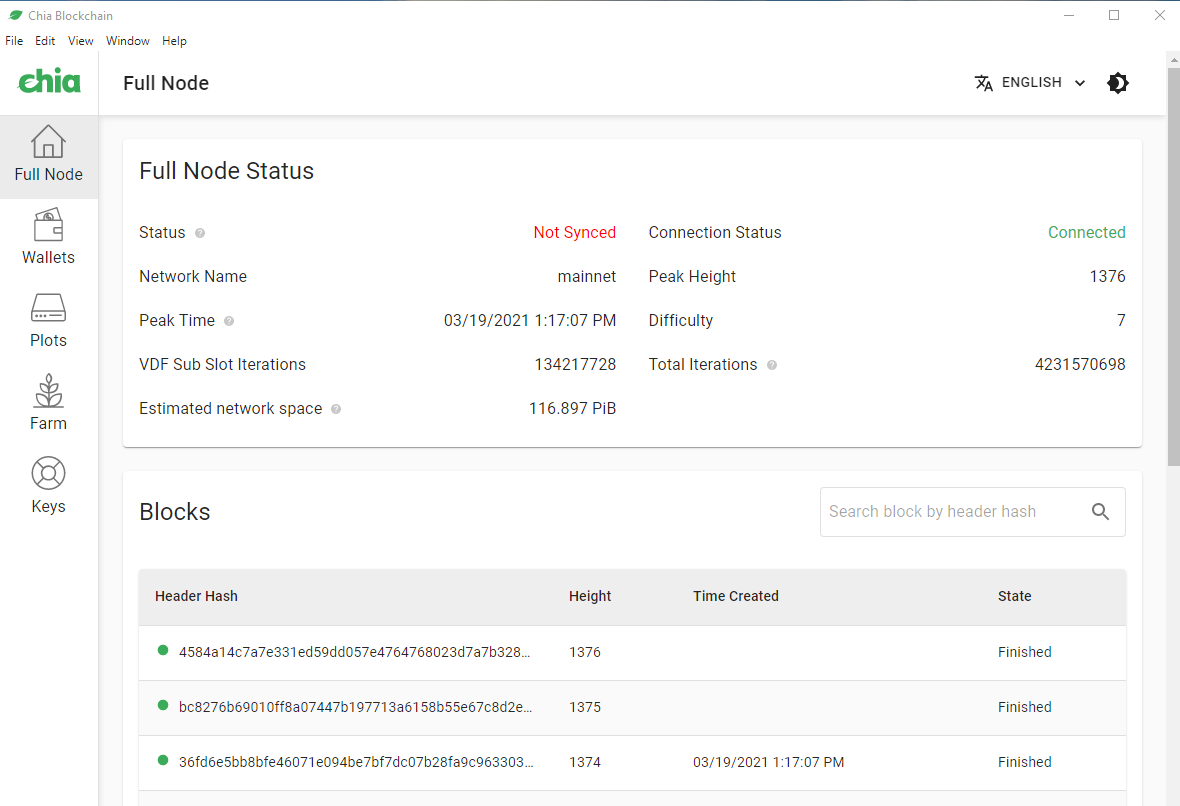Click the search magnifier icon

click(1100, 512)
